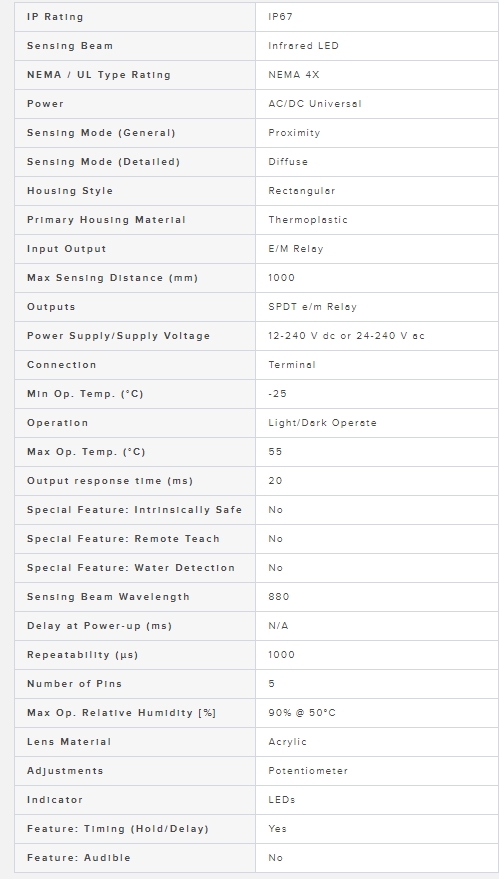The width and height of the screenshot is (499, 879).
Task: Click the Potentiometer adjustments value
Action: tap(308, 771)
